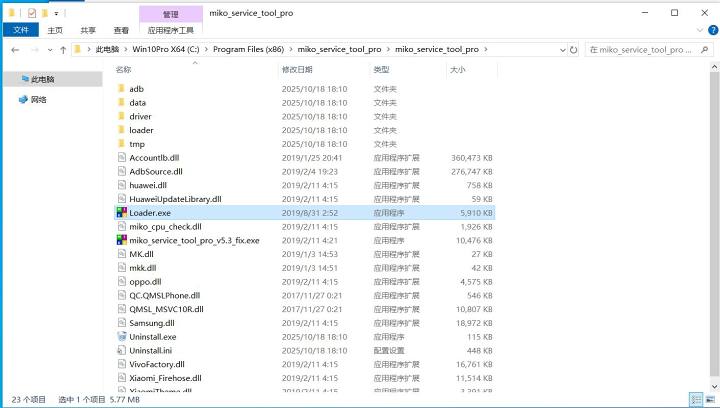Click the quick access properties checkmark icon
The height and width of the screenshot is (408, 720).
pyautogui.click(x=32, y=13)
